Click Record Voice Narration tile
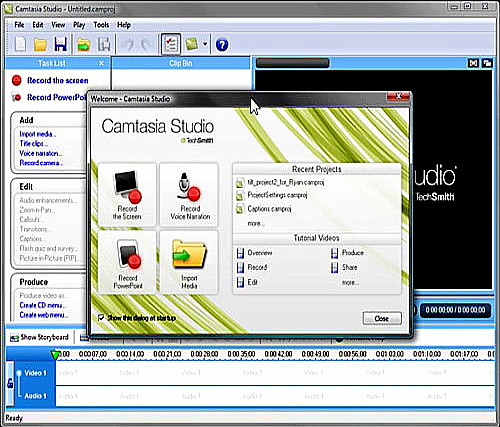The height and width of the screenshot is (427, 500). 189,196
